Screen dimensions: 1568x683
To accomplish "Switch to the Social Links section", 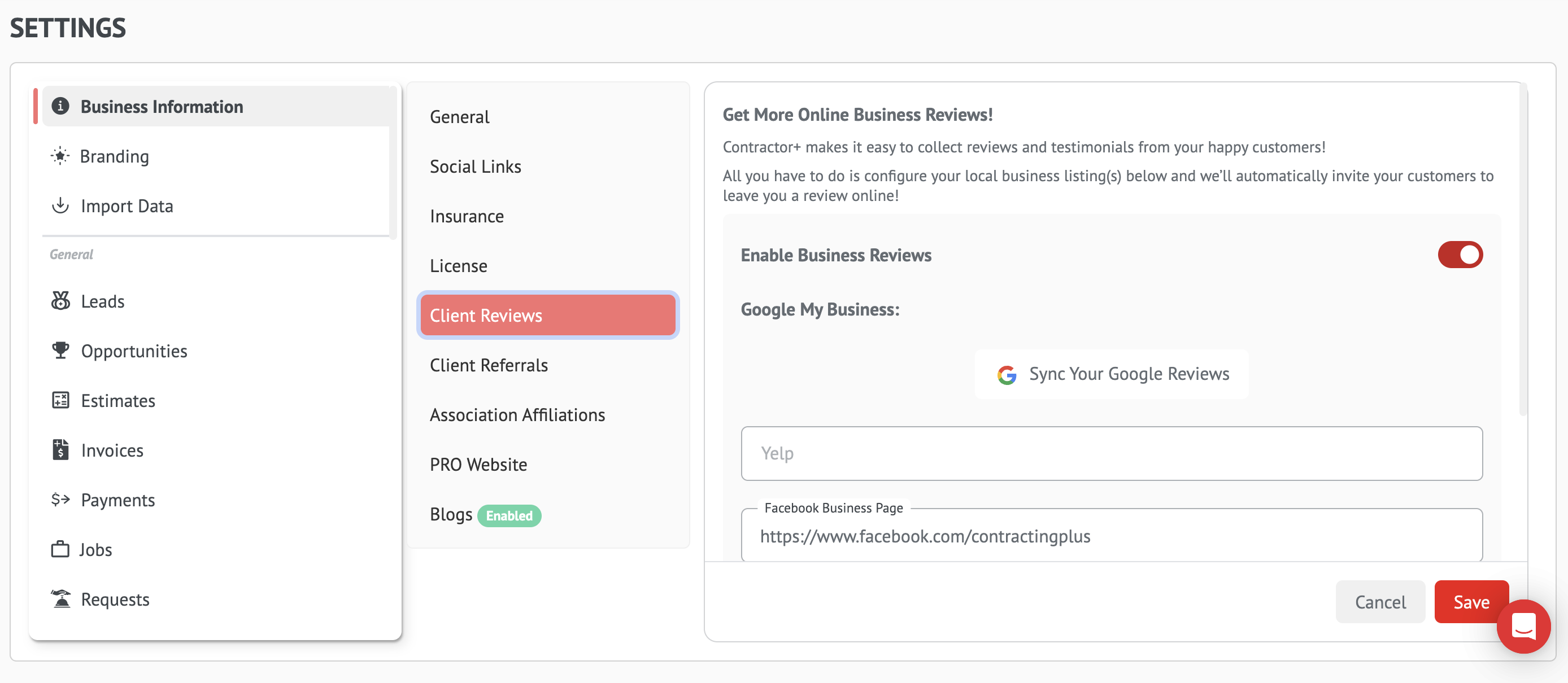I will pyautogui.click(x=475, y=167).
